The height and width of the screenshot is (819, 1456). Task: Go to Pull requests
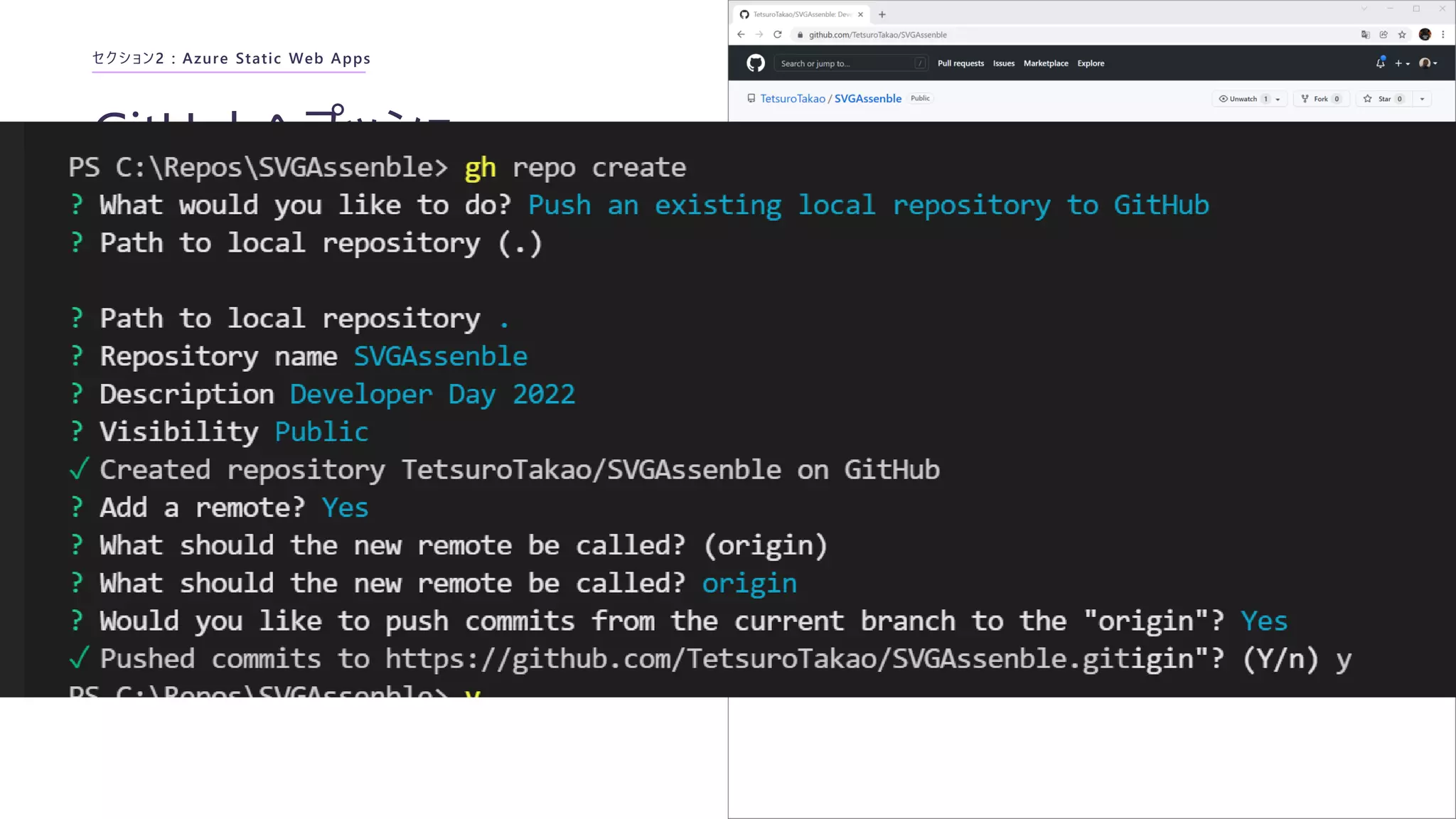960,63
